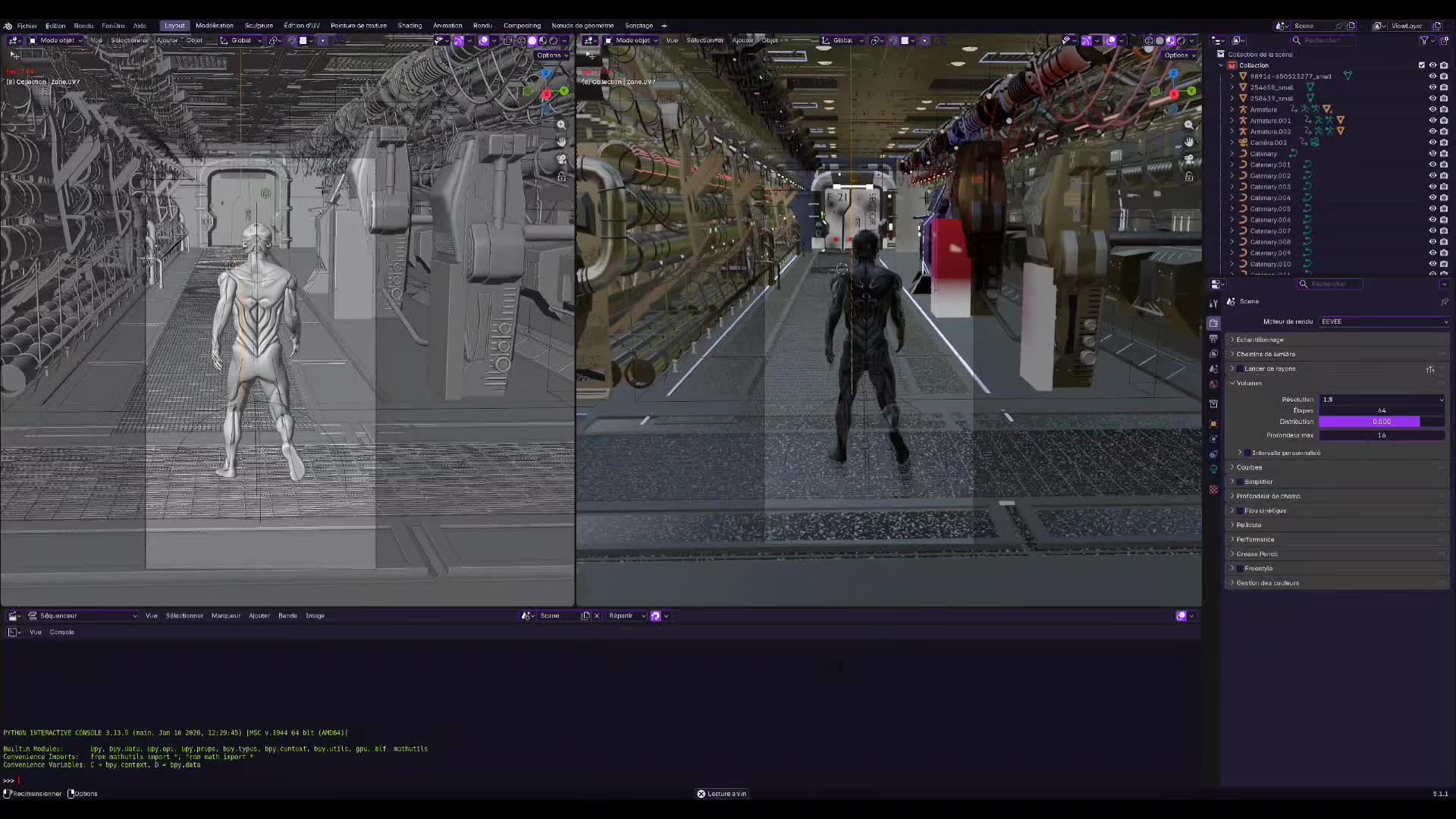Open the Collection properties tab icon

pyautogui.click(x=1213, y=404)
